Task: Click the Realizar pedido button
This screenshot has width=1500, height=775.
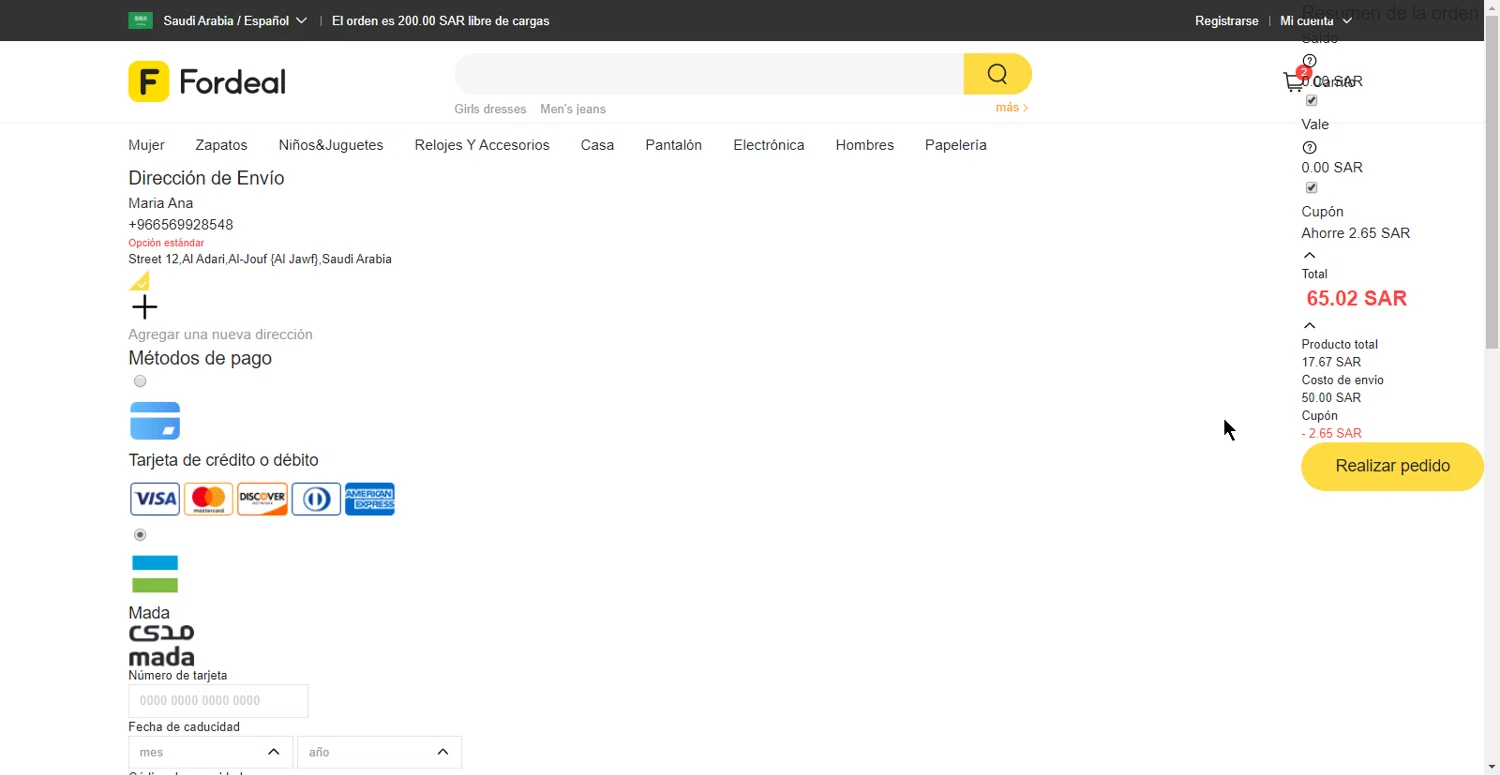Action: pyautogui.click(x=1392, y=467)
